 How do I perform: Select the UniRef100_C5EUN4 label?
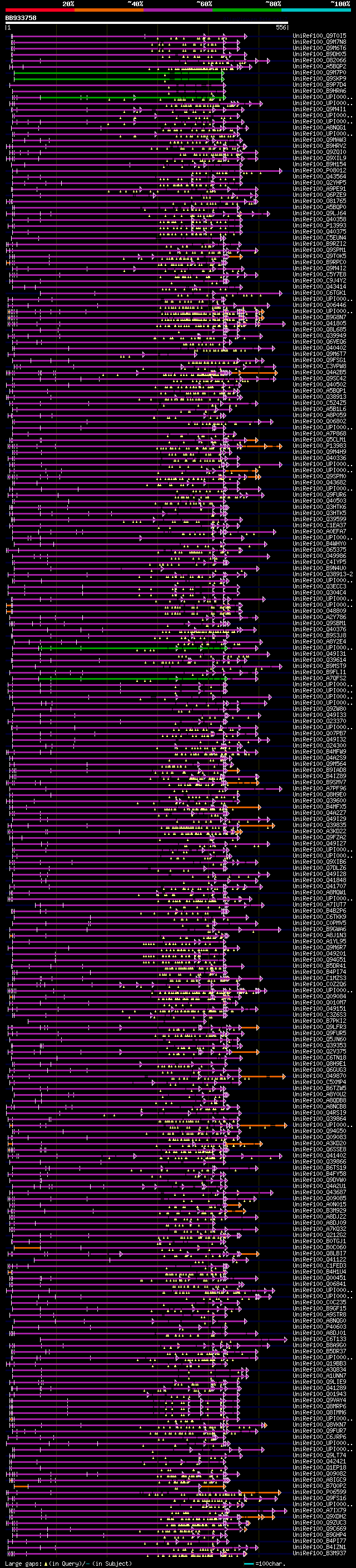coord(319,238)
